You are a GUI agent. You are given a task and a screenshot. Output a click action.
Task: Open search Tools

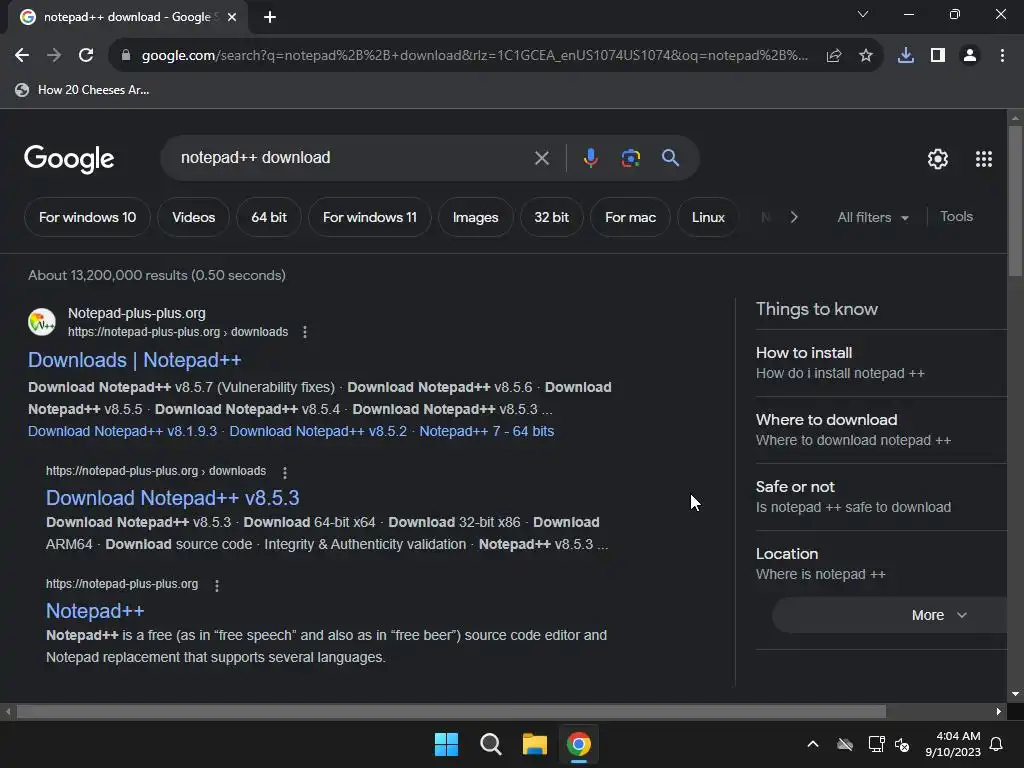pyautogui.click(x=956, y=217)
